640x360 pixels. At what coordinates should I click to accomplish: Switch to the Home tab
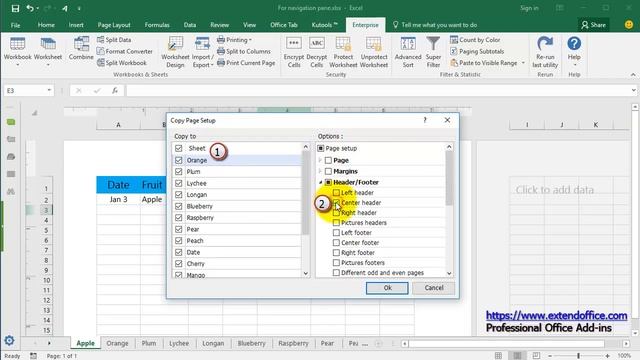point(46,25)
